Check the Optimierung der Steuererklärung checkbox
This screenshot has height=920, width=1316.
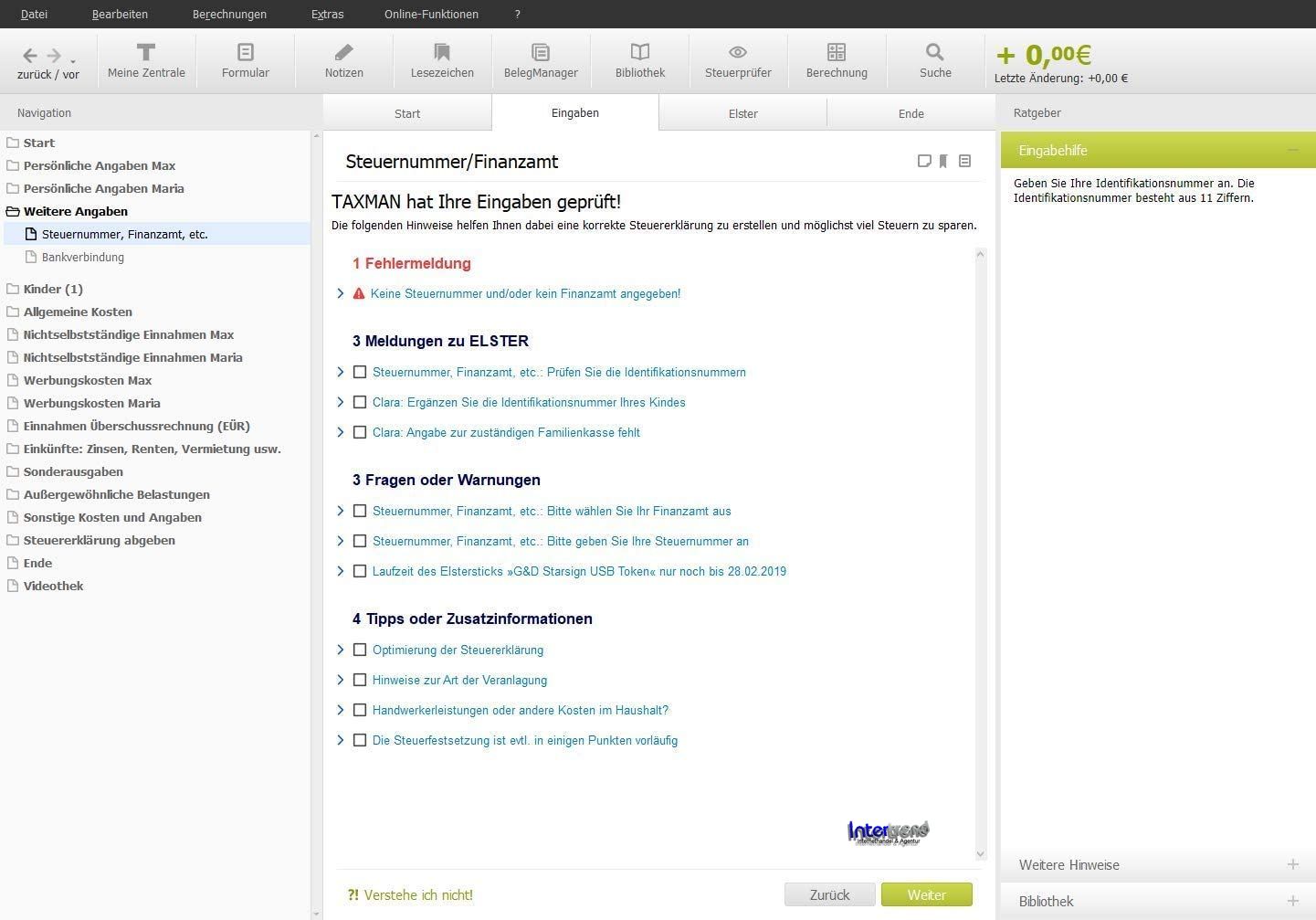pos(360,650)
